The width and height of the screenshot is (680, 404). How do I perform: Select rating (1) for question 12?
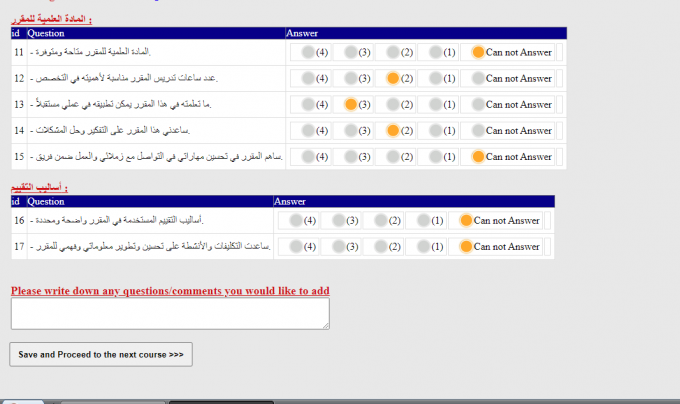click(x=435, y=78)
